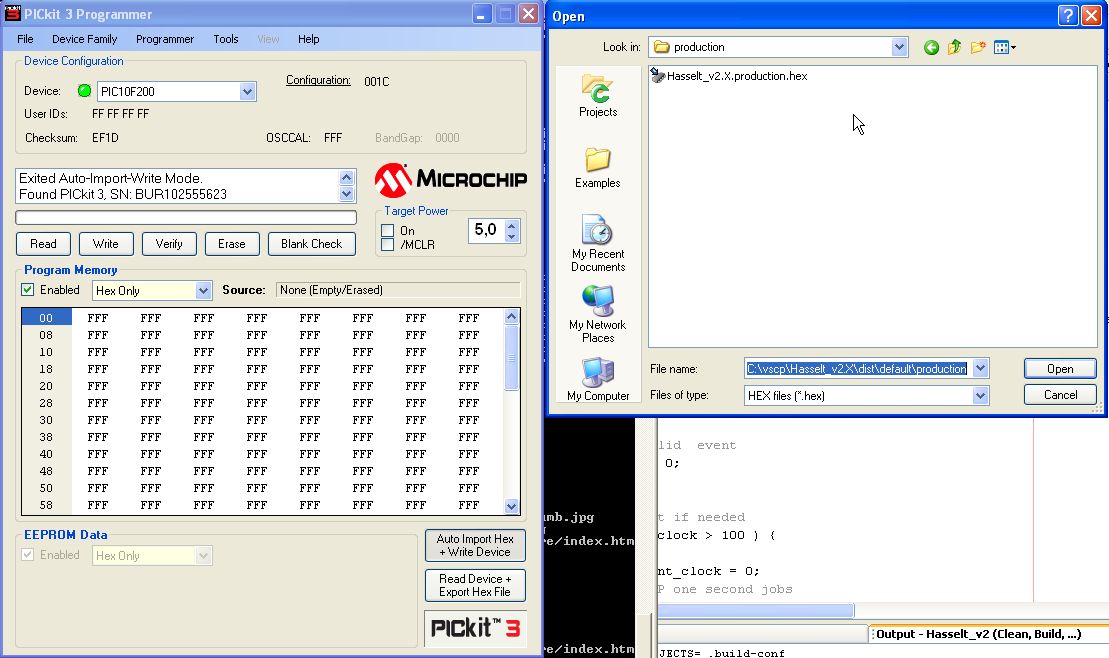Go up one folder level

coord(955,47)
